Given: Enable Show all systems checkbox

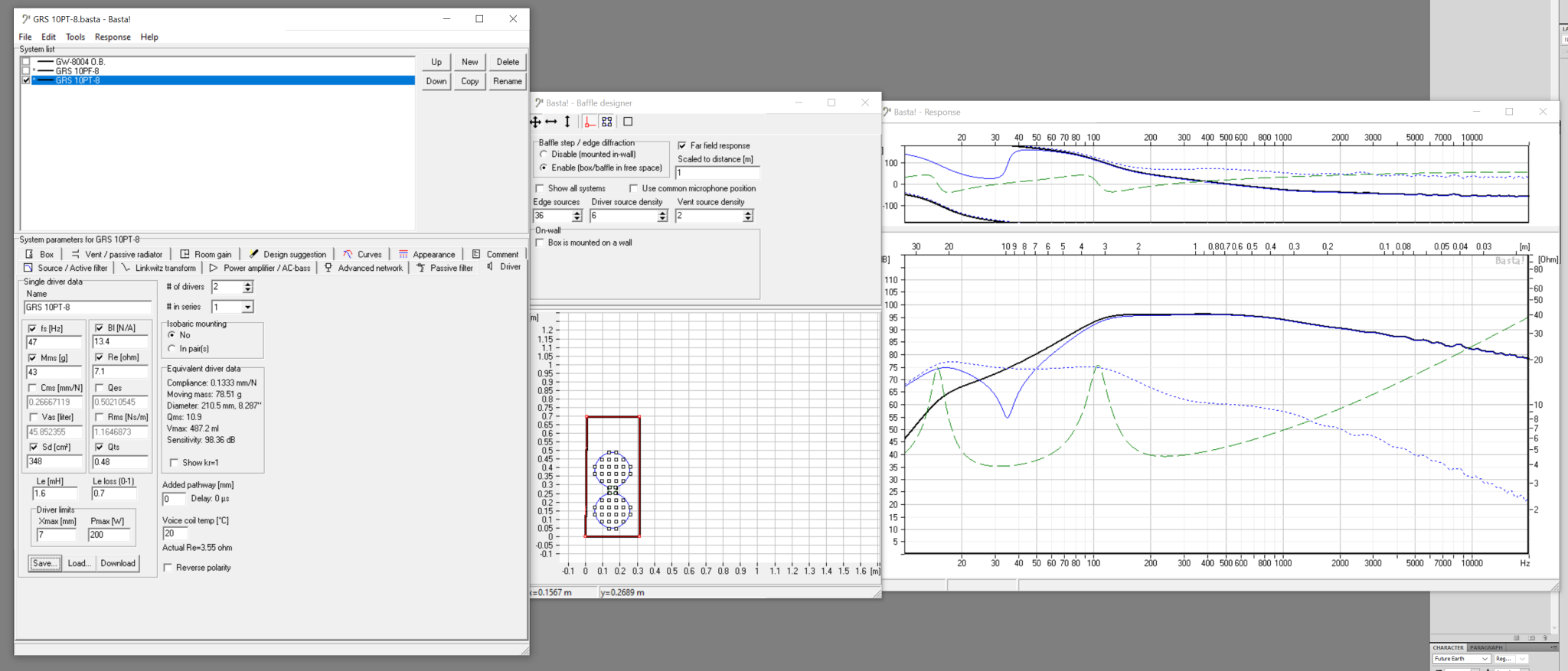Looking at the screenshot, I should 539,188.
